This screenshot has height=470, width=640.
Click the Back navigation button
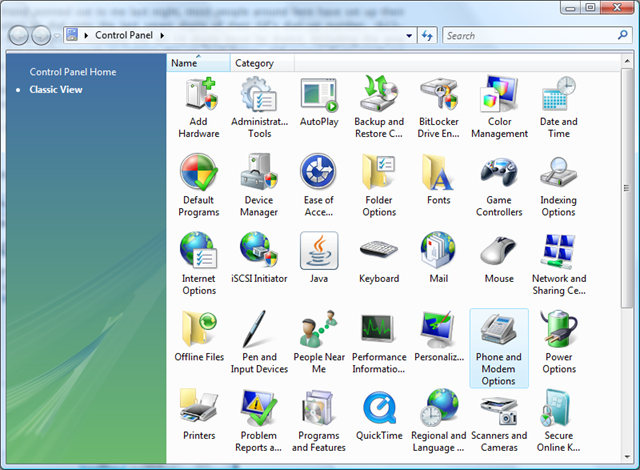coord(18,35)
